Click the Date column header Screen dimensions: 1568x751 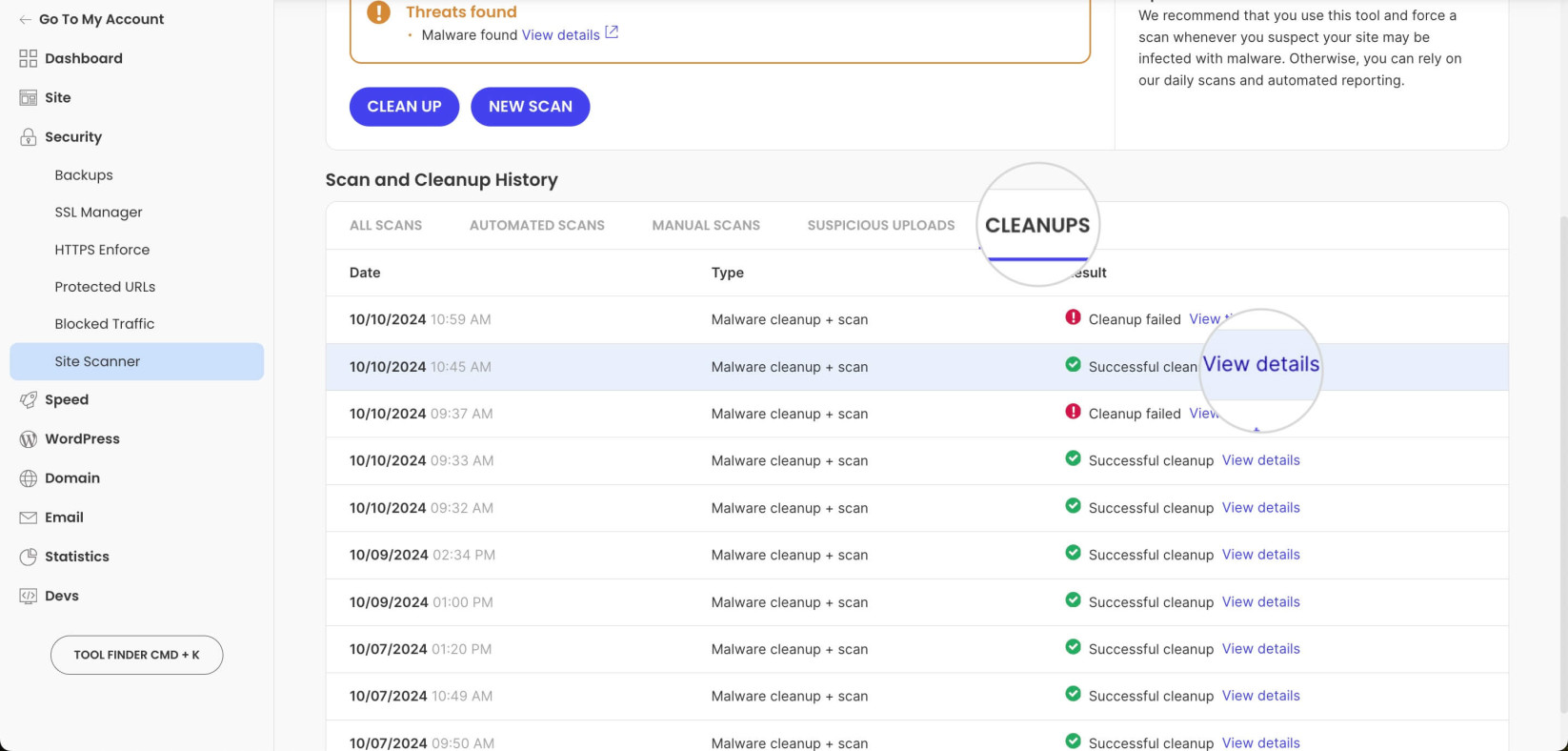(365, 273)
